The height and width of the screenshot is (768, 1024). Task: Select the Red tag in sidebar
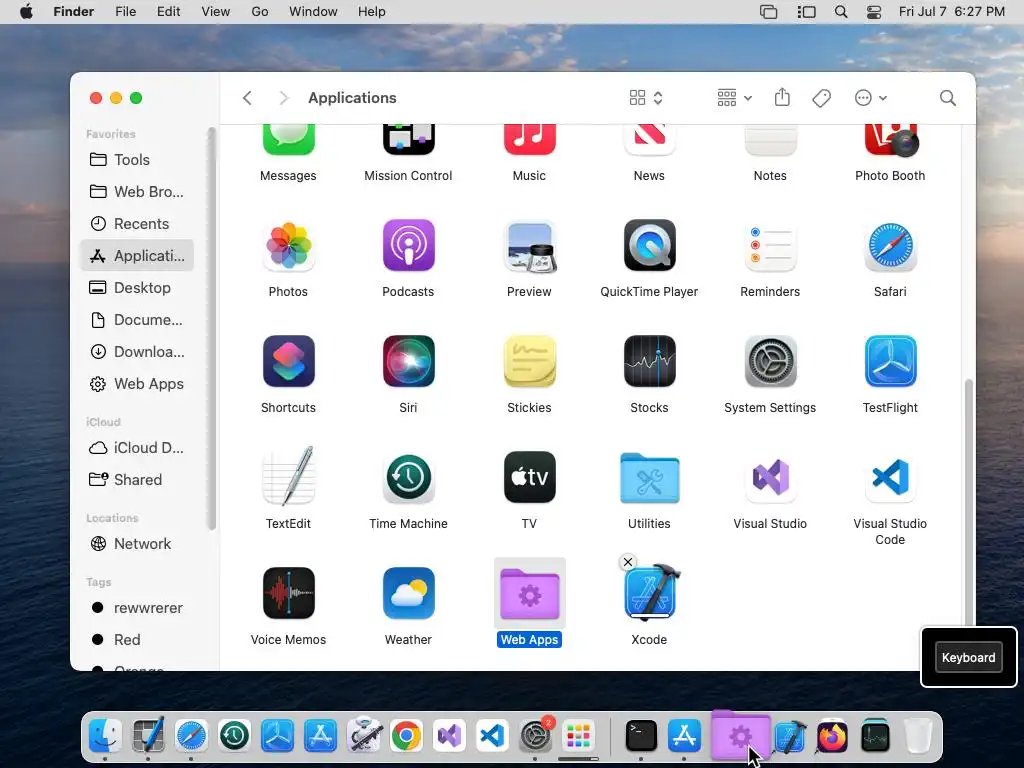coord(137,639)
